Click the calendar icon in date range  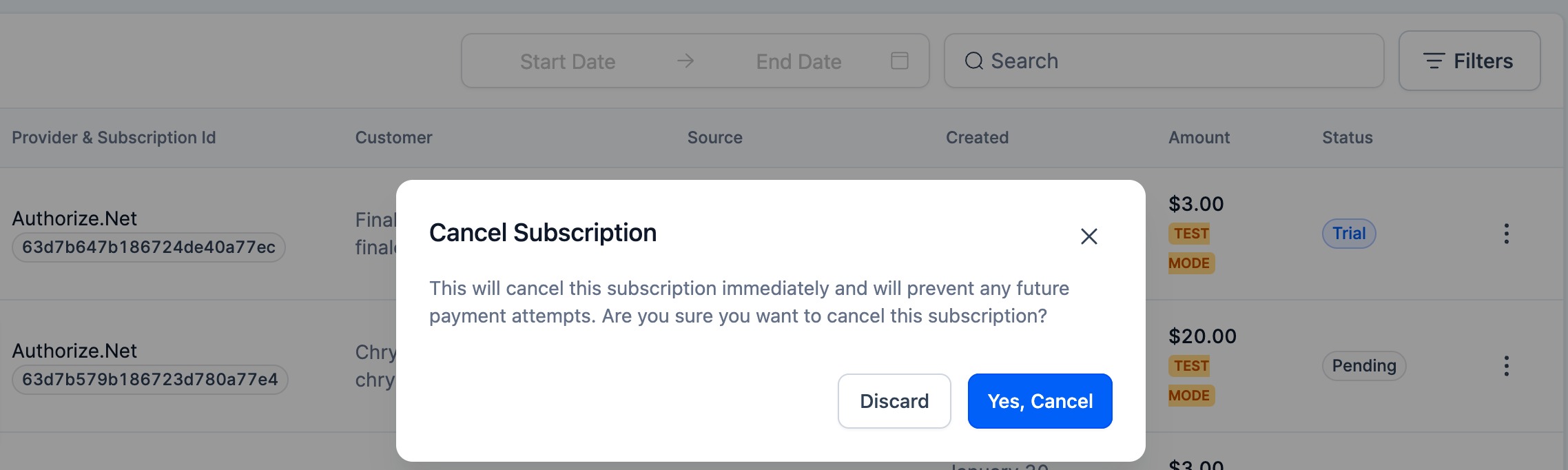899,61
